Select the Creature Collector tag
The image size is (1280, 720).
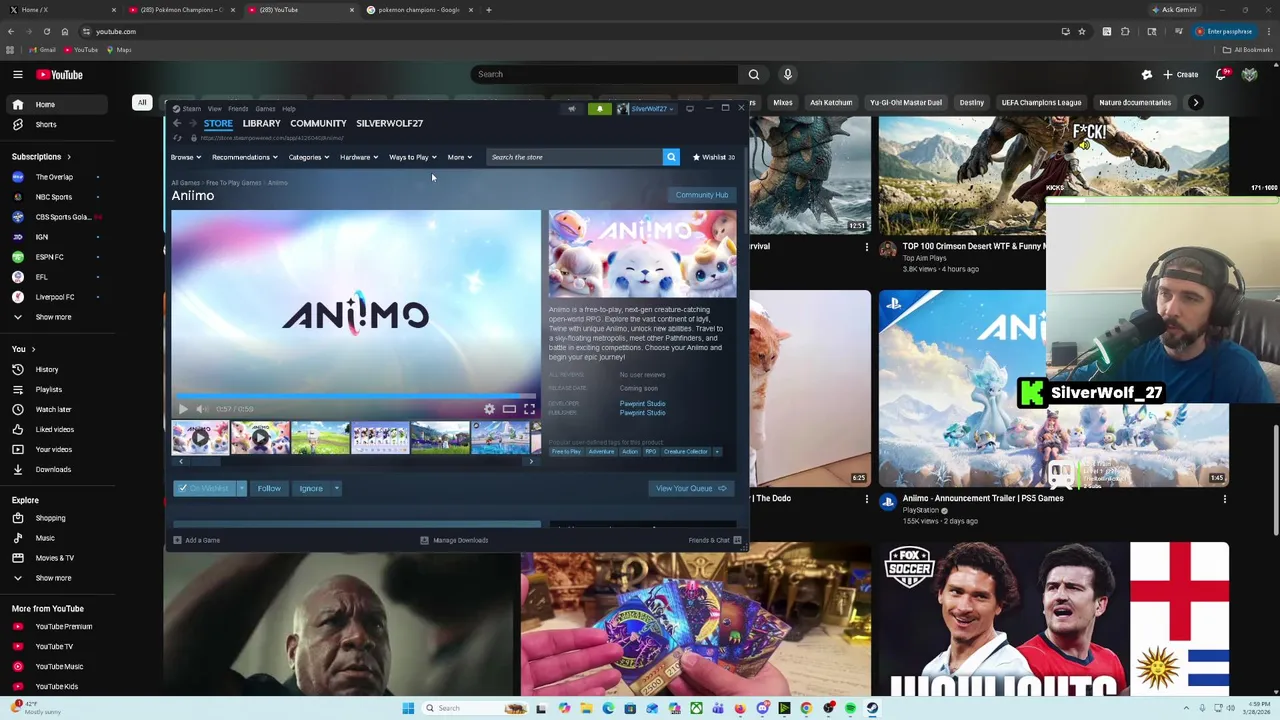click(x=686, y=452)
